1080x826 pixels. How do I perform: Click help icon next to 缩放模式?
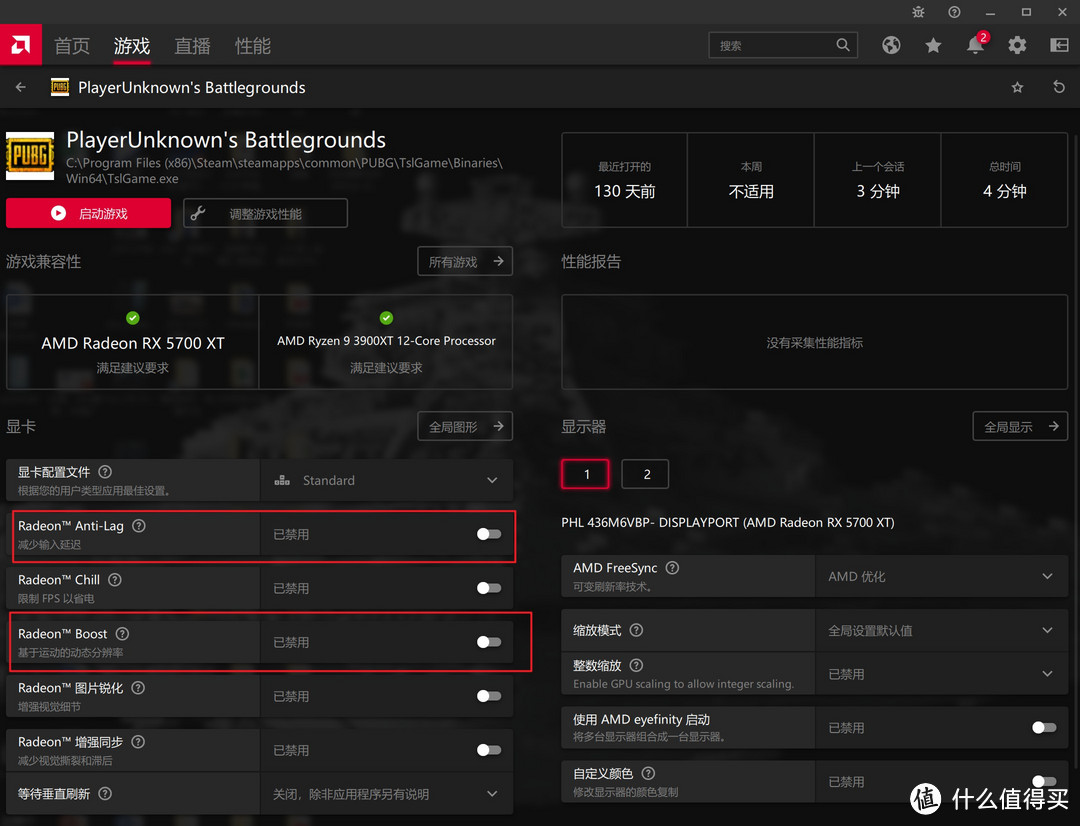(x=636, y=630)
